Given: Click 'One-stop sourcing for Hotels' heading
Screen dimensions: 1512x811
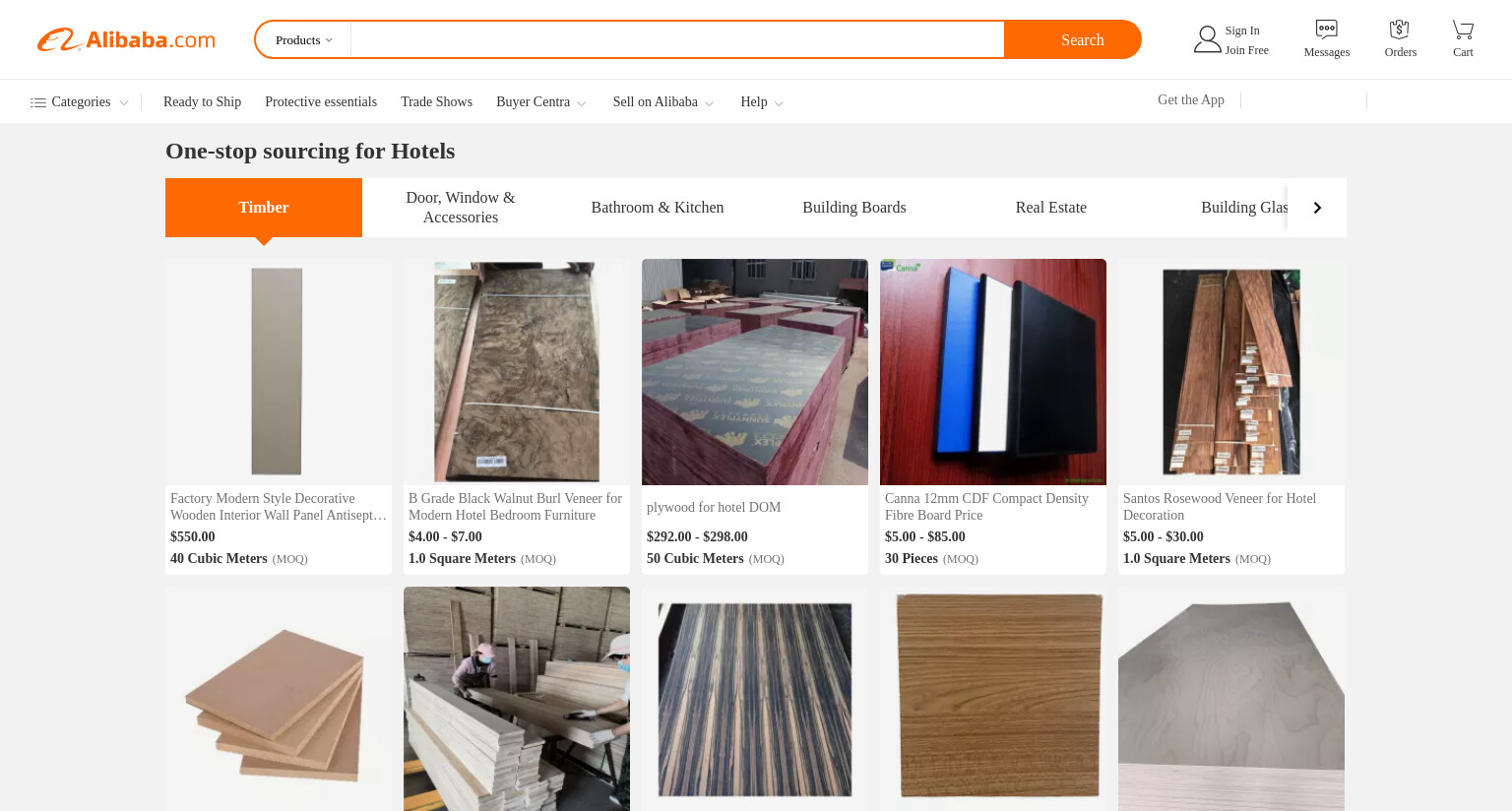Looking at the screenshot, I should (310, 152).
